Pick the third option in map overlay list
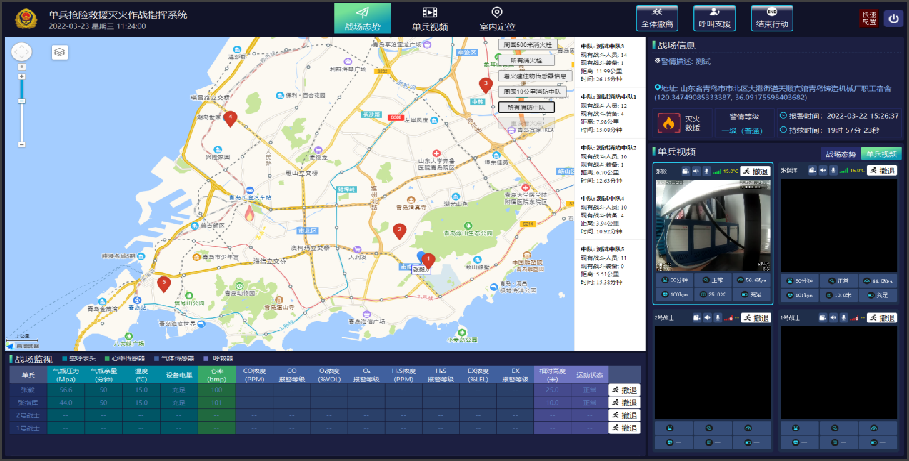The width and height of the screenshot is (909, 461). pos(534,76)
